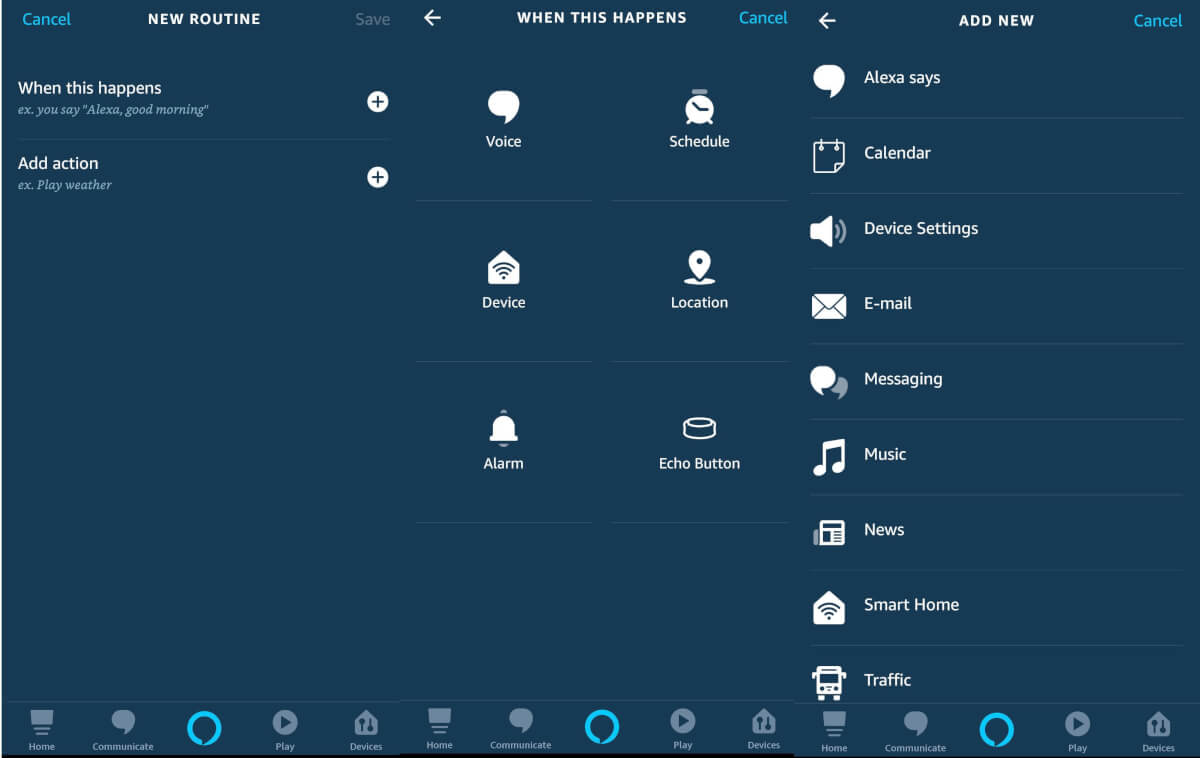Open Devices tab on New Routine screen

click(x=366, y=729)
